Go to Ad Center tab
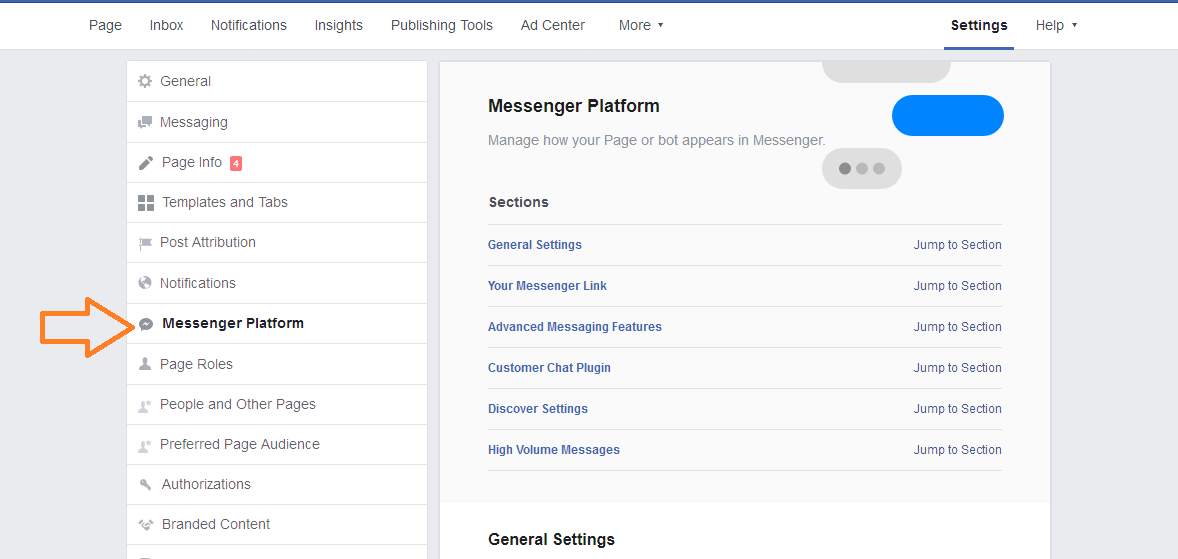This screenshot has height=559, width=1178. [553, 26]
